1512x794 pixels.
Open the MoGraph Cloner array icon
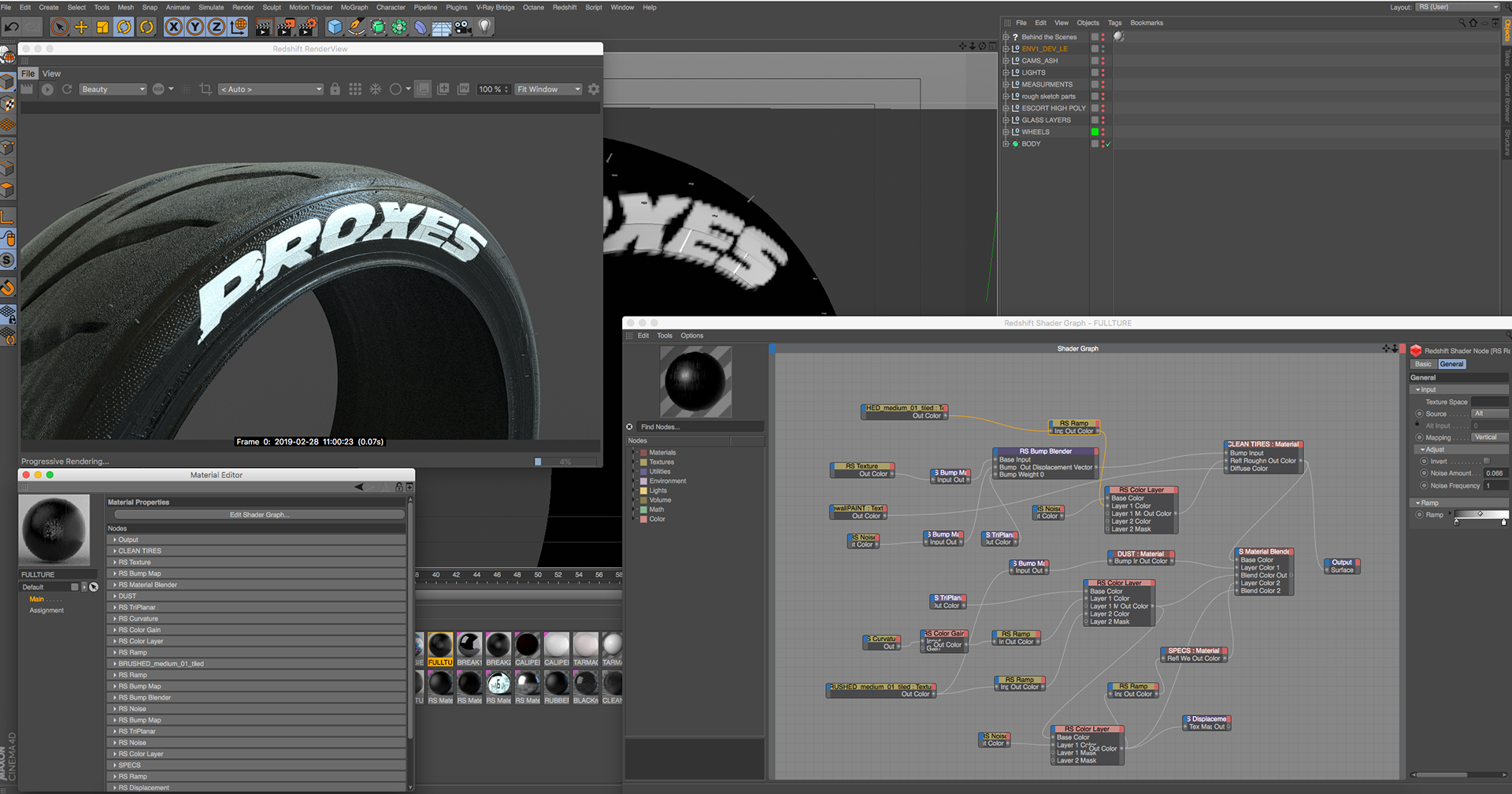pos(399,27)
